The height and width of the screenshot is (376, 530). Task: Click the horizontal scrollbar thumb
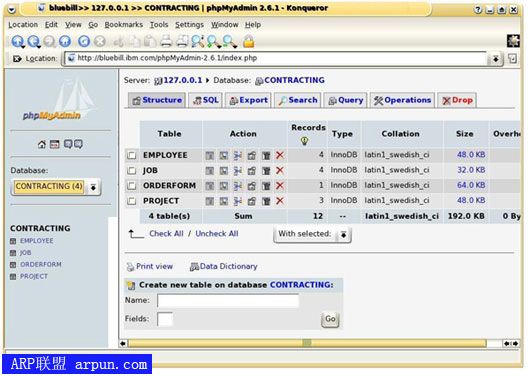pyautogui.click(x=307, y=344)
